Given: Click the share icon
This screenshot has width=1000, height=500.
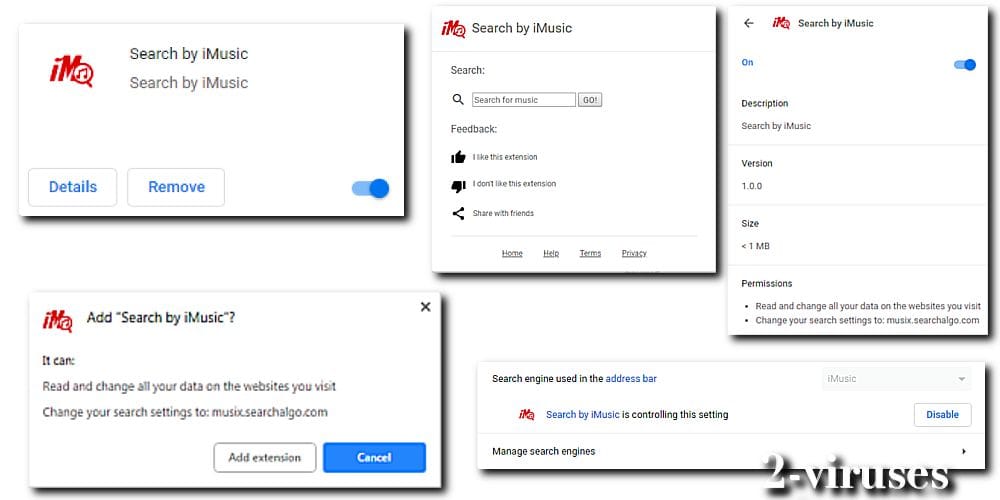Looking at the screenshot, I should click(458, 213).
